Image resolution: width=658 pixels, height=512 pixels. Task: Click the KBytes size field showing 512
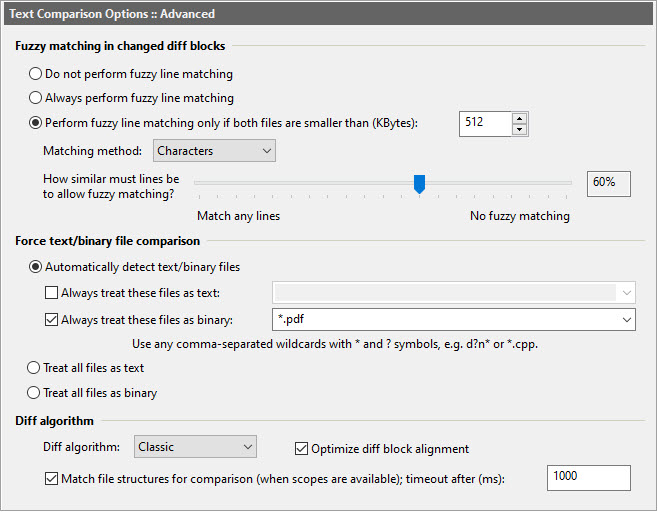[x=486, y=124]
